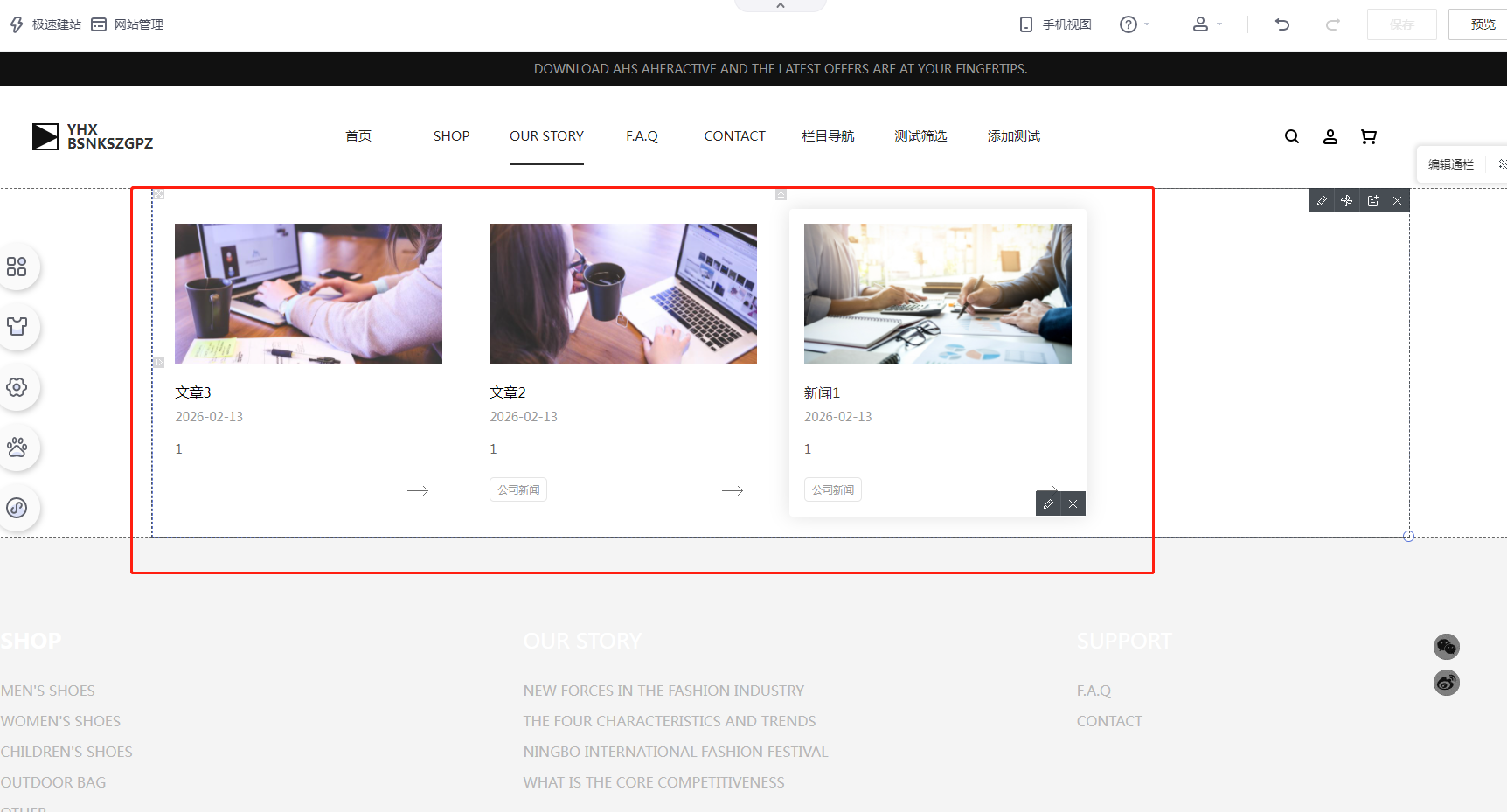Open the 文章2 article title
1507x812 pixels.
coord(508,392)
